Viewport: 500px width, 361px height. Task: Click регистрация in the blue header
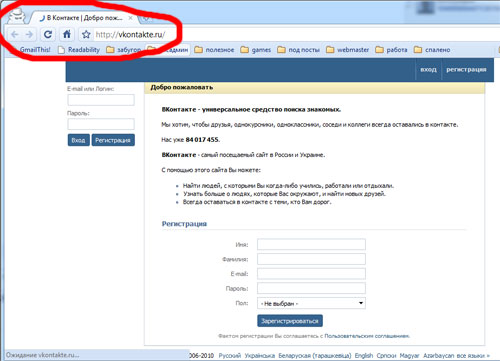pos(466,70)
